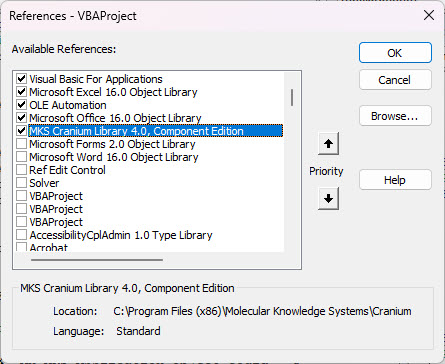Select the Ref Edit Control entry text

pos(67,170)
